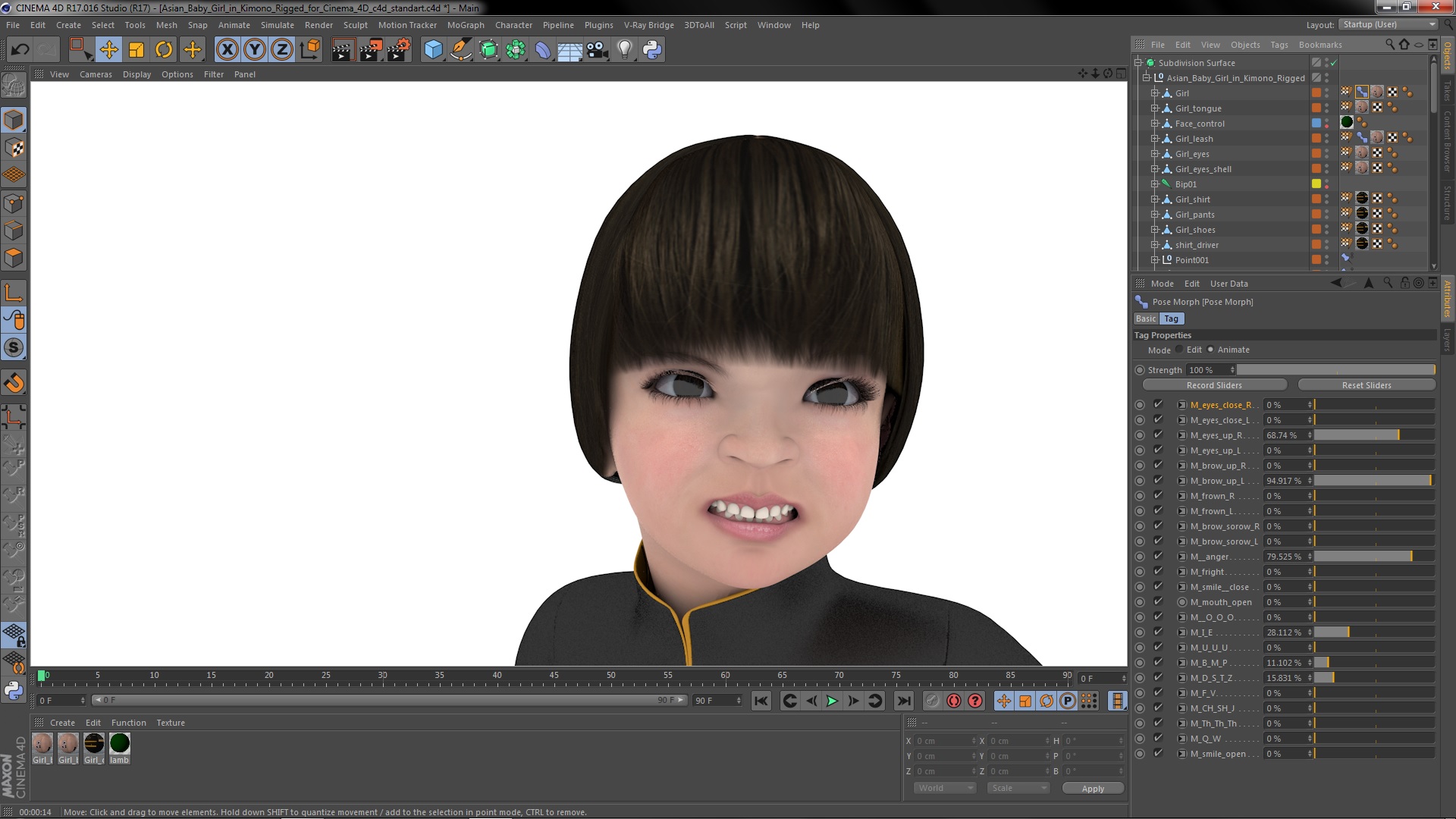Play the animation forward

(832, 701)
